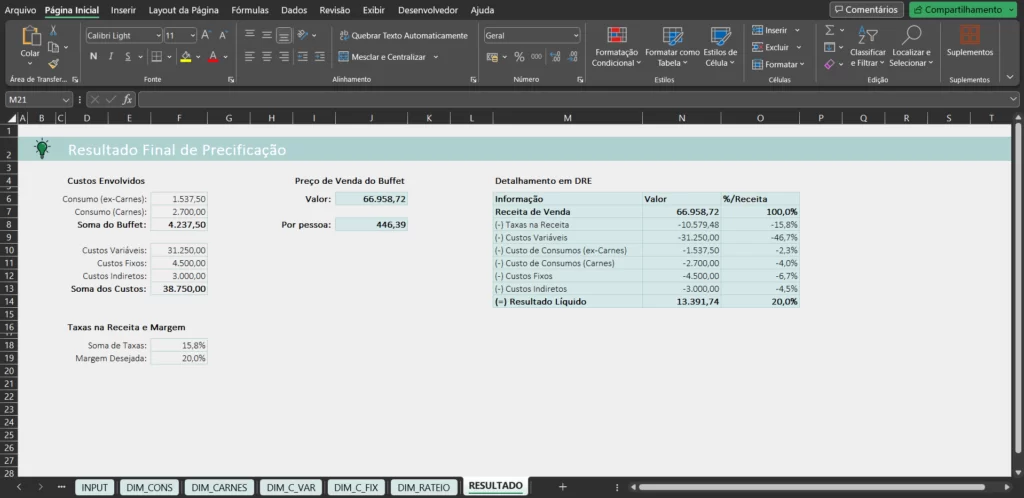Expand the Mesclar e Centralizar dropdown arrow
Viewport: 1024px width, 498px height.
[436, 57]
